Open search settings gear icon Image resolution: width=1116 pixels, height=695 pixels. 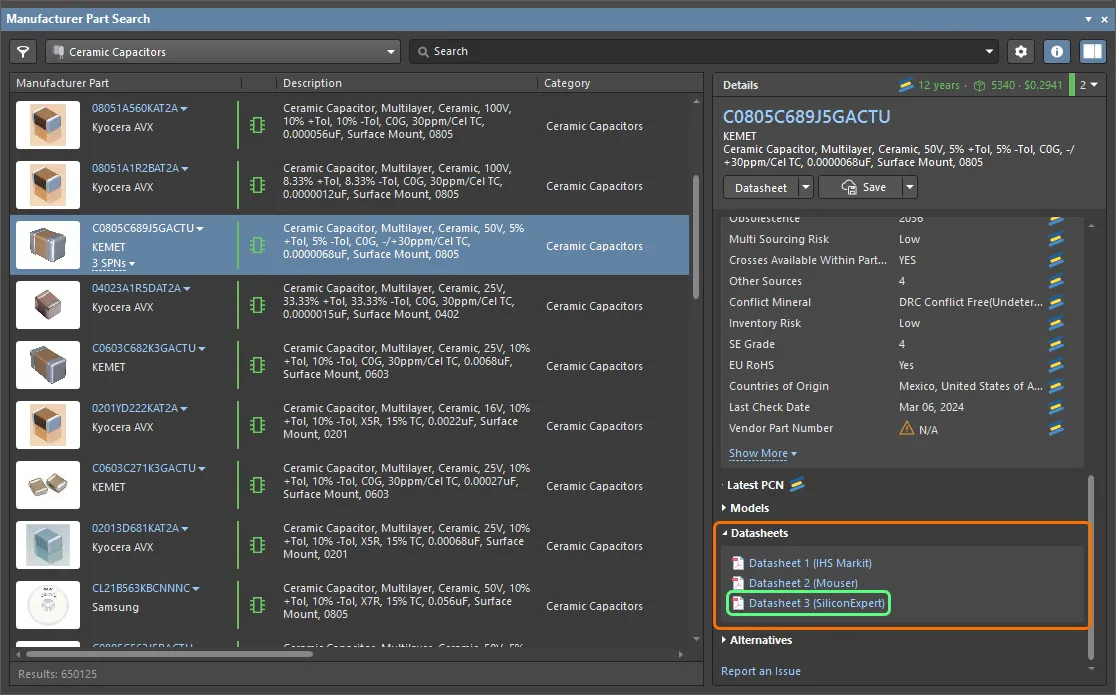point(1020,51)
